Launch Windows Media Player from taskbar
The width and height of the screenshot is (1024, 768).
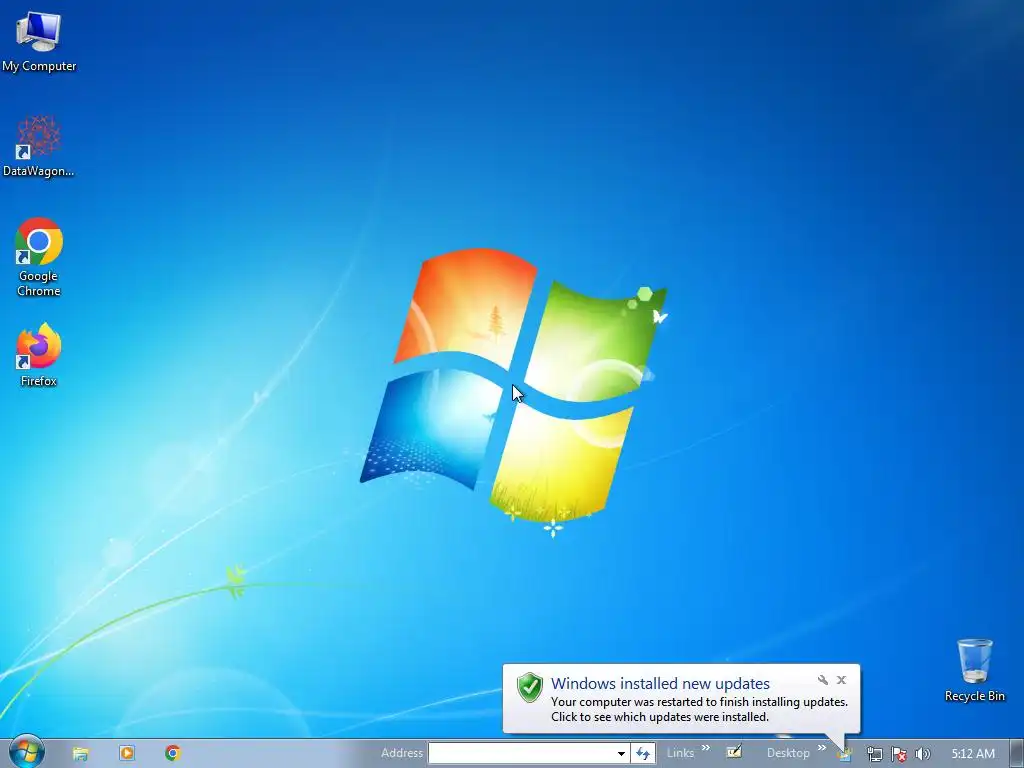[127, 753]
